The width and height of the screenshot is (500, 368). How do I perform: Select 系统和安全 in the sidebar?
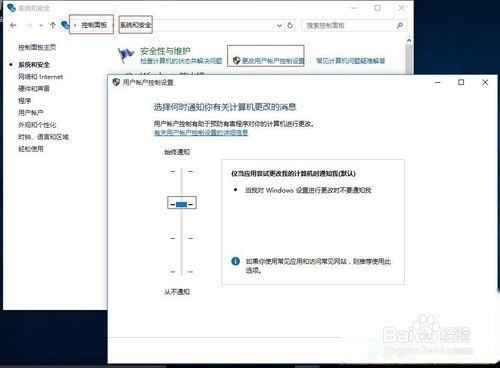pos(34,65)
